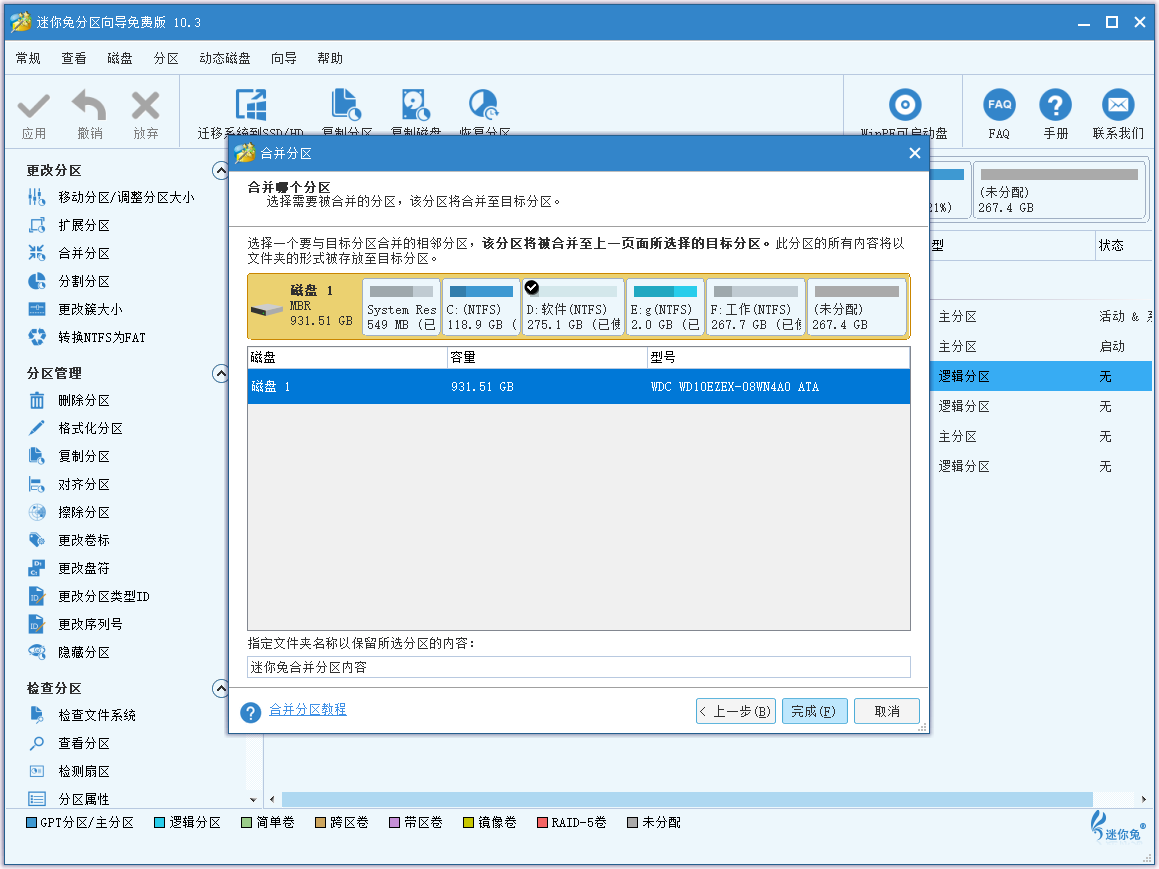Select Change Label (更改卷标) in sidebar

click(x=69, y=541)
